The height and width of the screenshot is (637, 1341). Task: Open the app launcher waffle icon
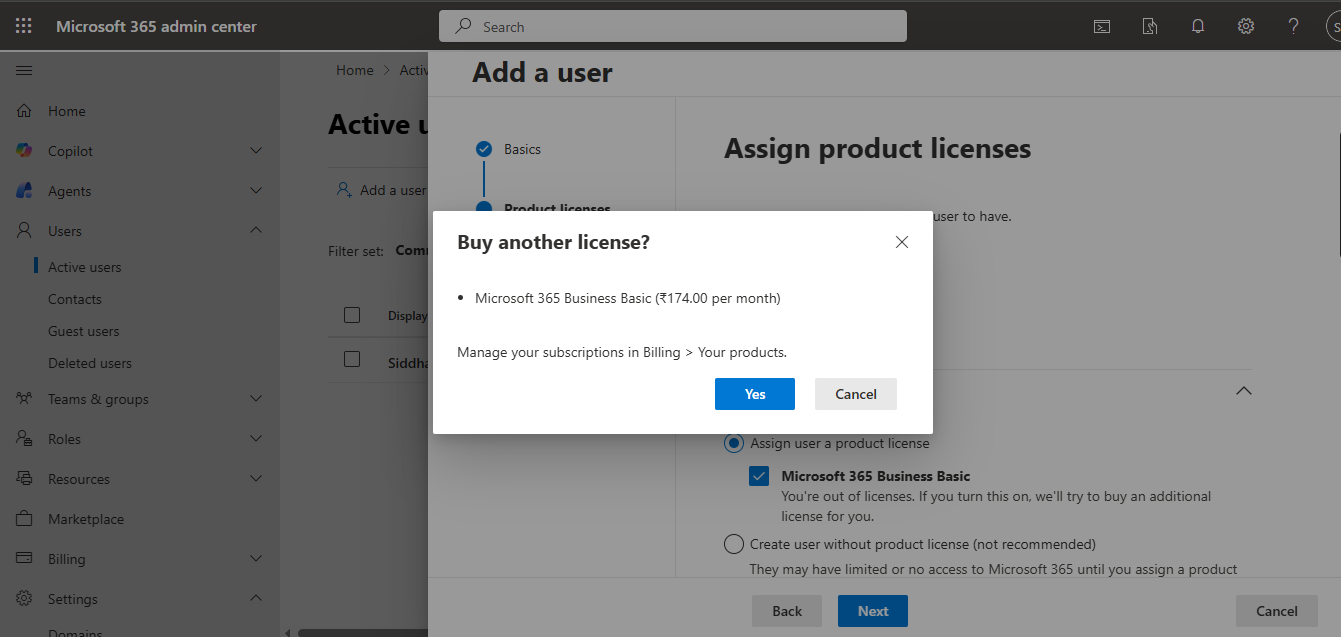tap(24, 26)
